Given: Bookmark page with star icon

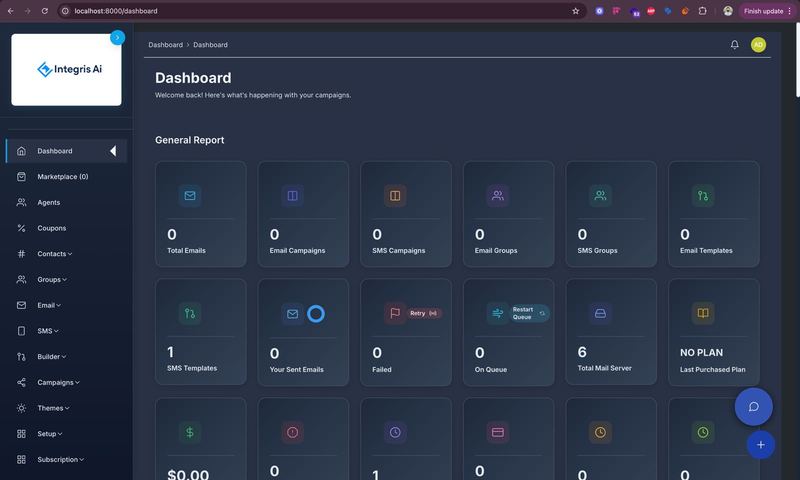Looking at the screenshot, I should click(x=576, y=11).
